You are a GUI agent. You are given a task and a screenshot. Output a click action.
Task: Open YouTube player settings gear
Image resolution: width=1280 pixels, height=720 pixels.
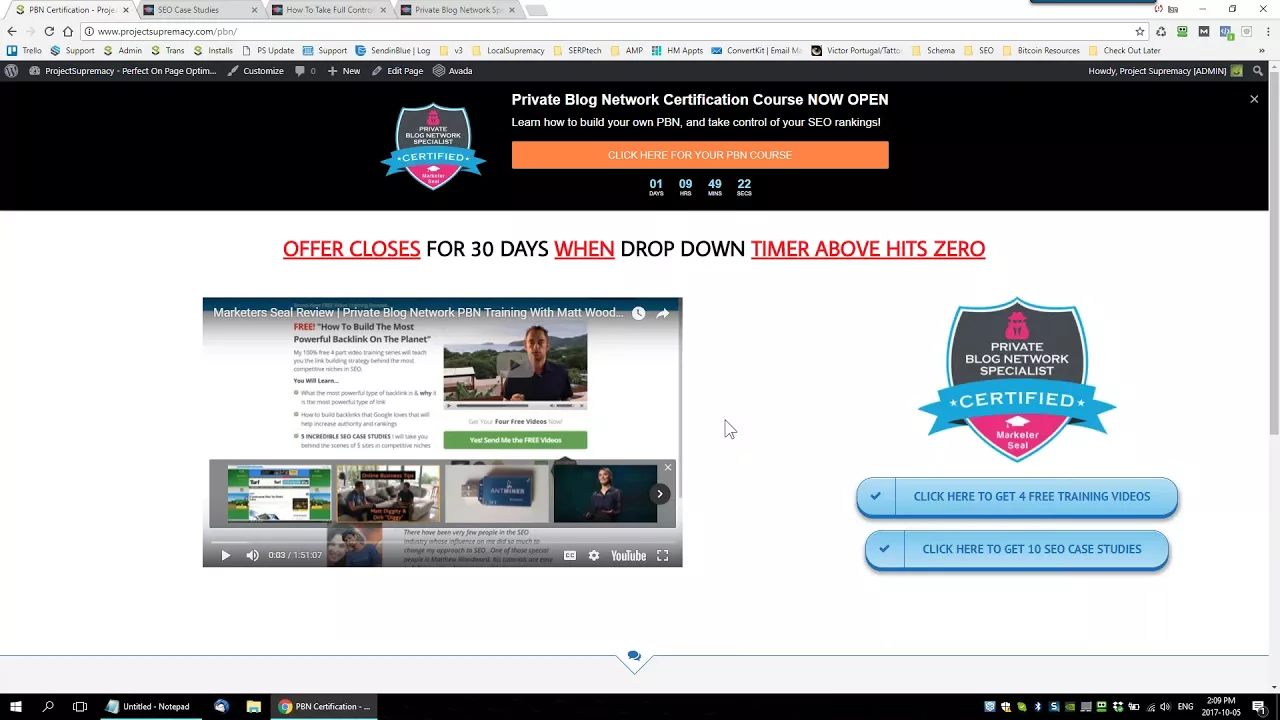coord(594,556)
